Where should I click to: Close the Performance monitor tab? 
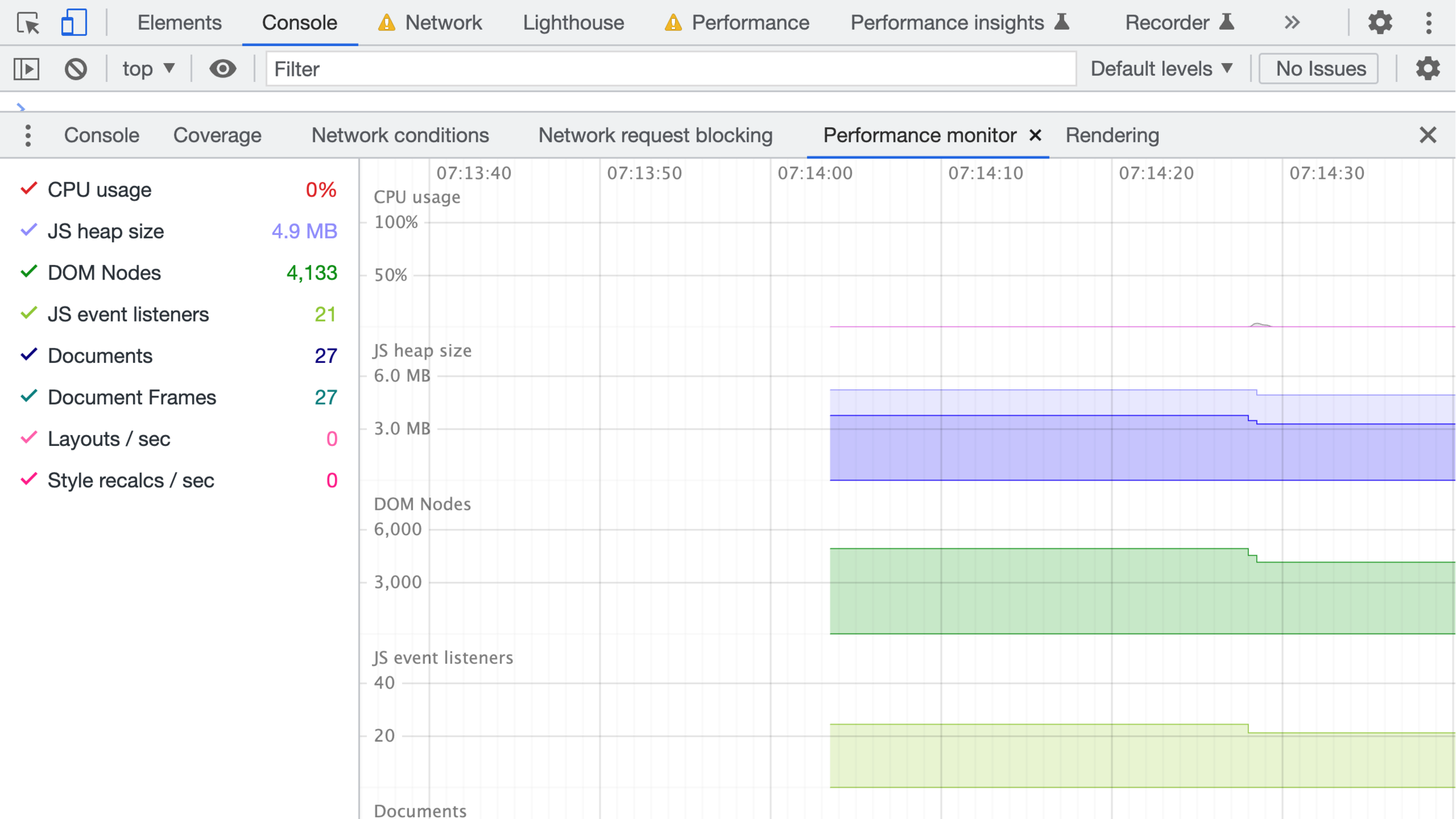[x=1036, y=135]
